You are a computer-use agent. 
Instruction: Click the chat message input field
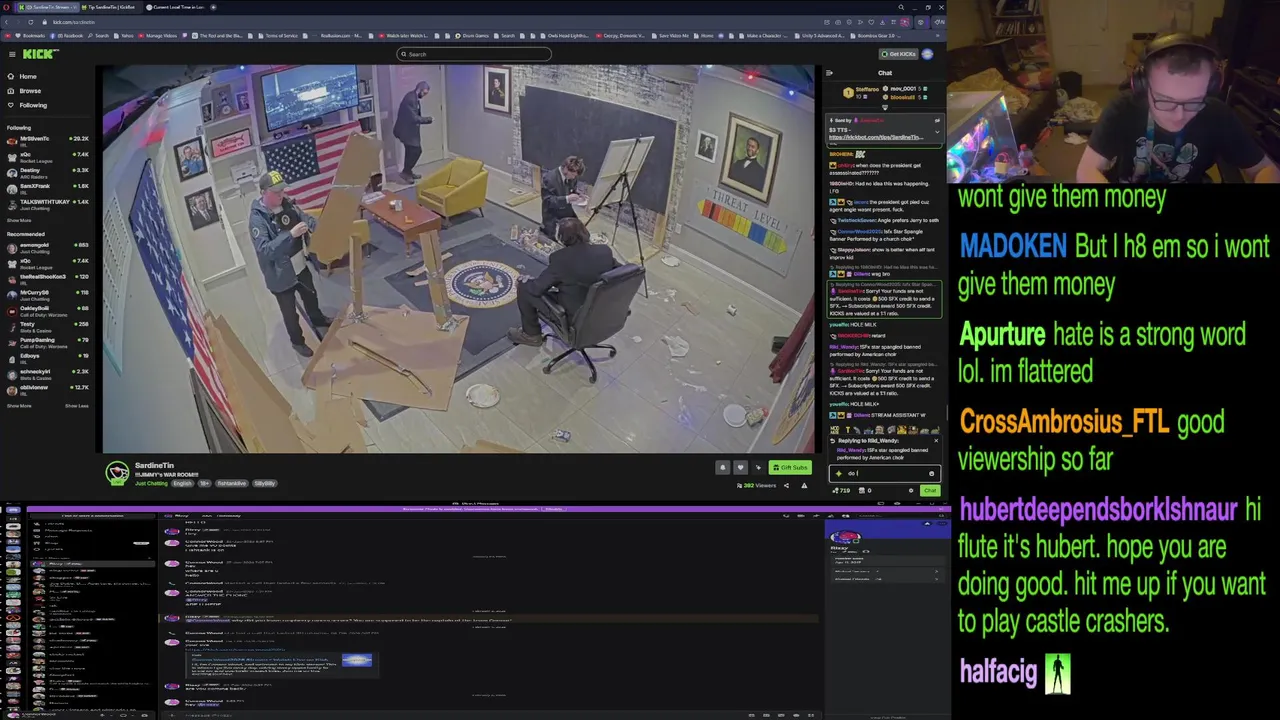(885, 473)
